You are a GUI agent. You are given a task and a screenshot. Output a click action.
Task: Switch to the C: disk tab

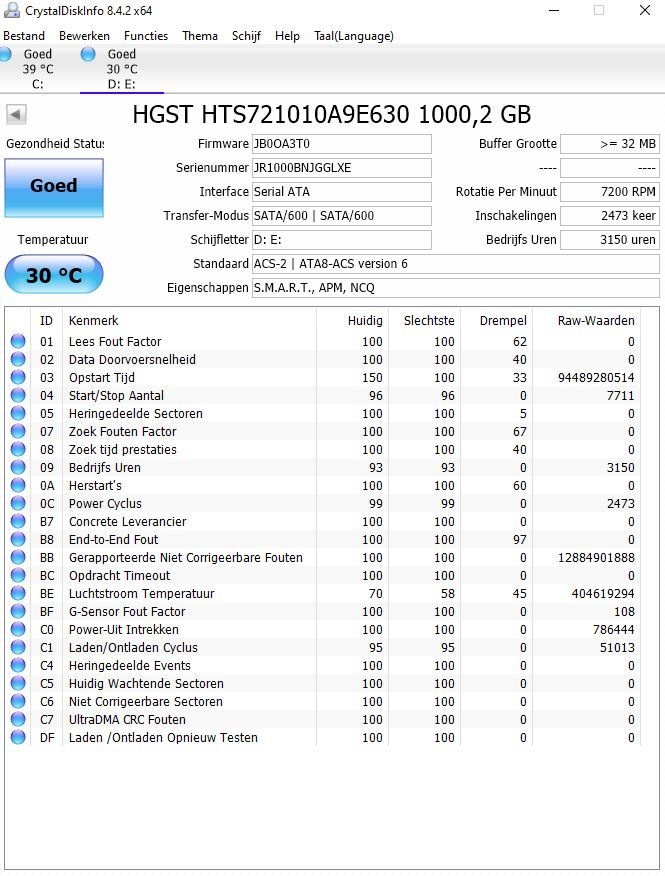(37, 69)
